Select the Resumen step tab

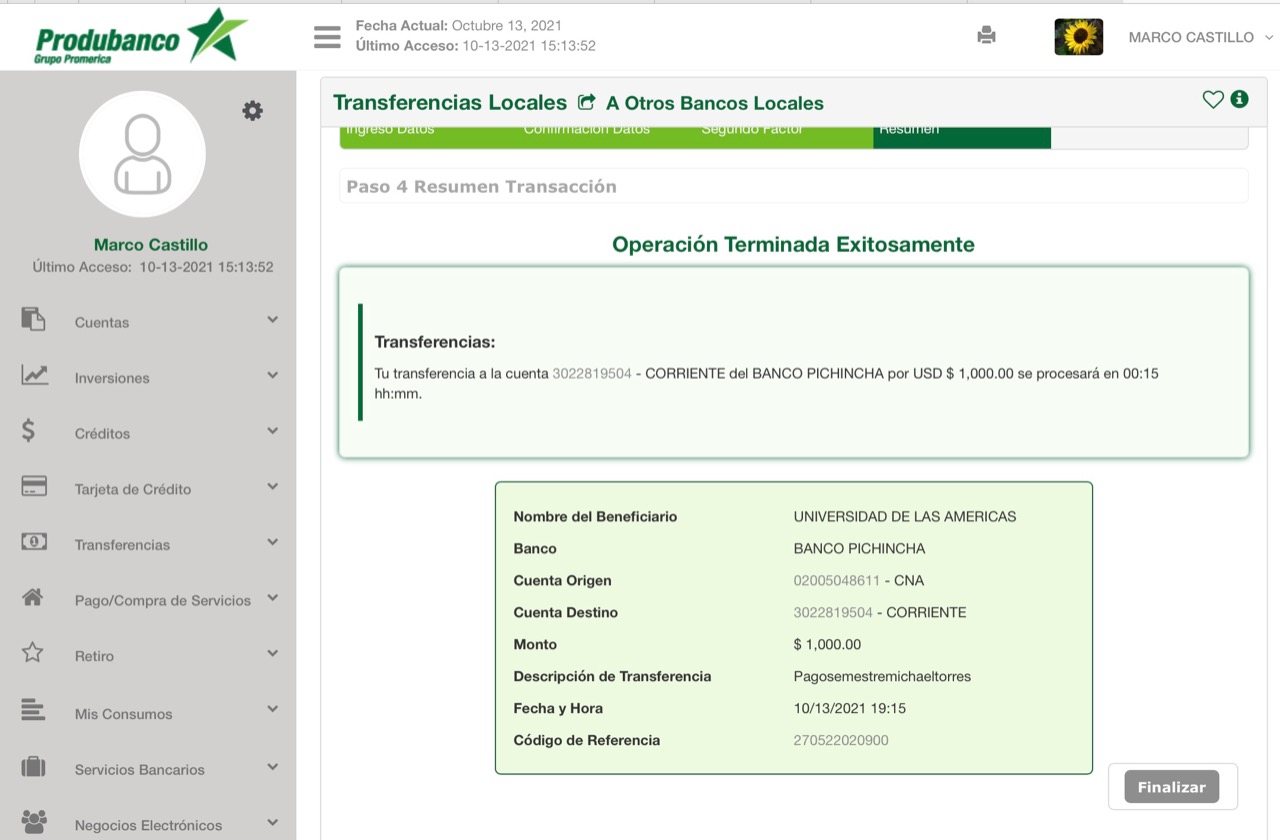[x=961, y=131]
